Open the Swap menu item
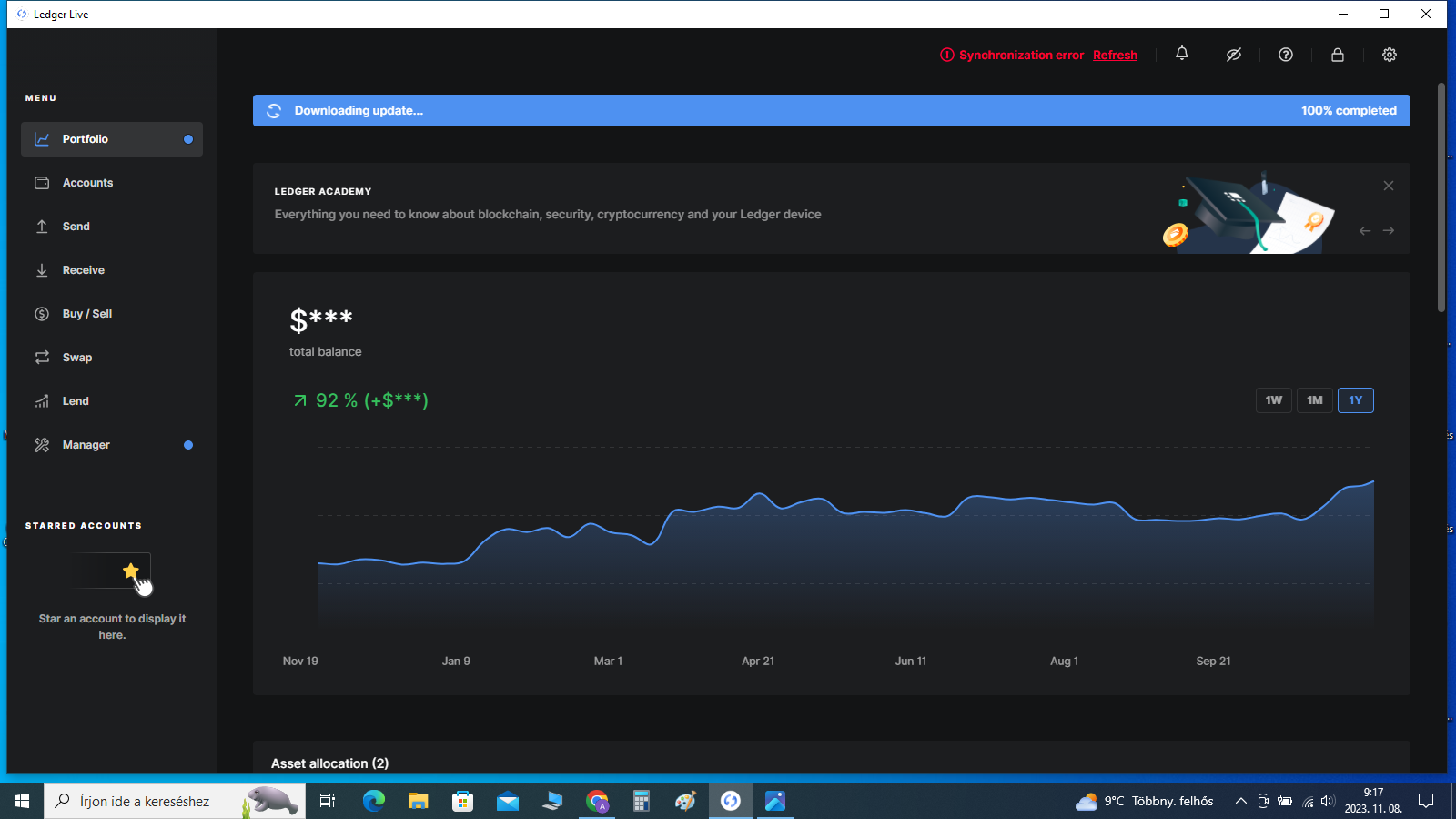Image resolution: width=1456 pixels, height=819 pixels. pos(112,358)
